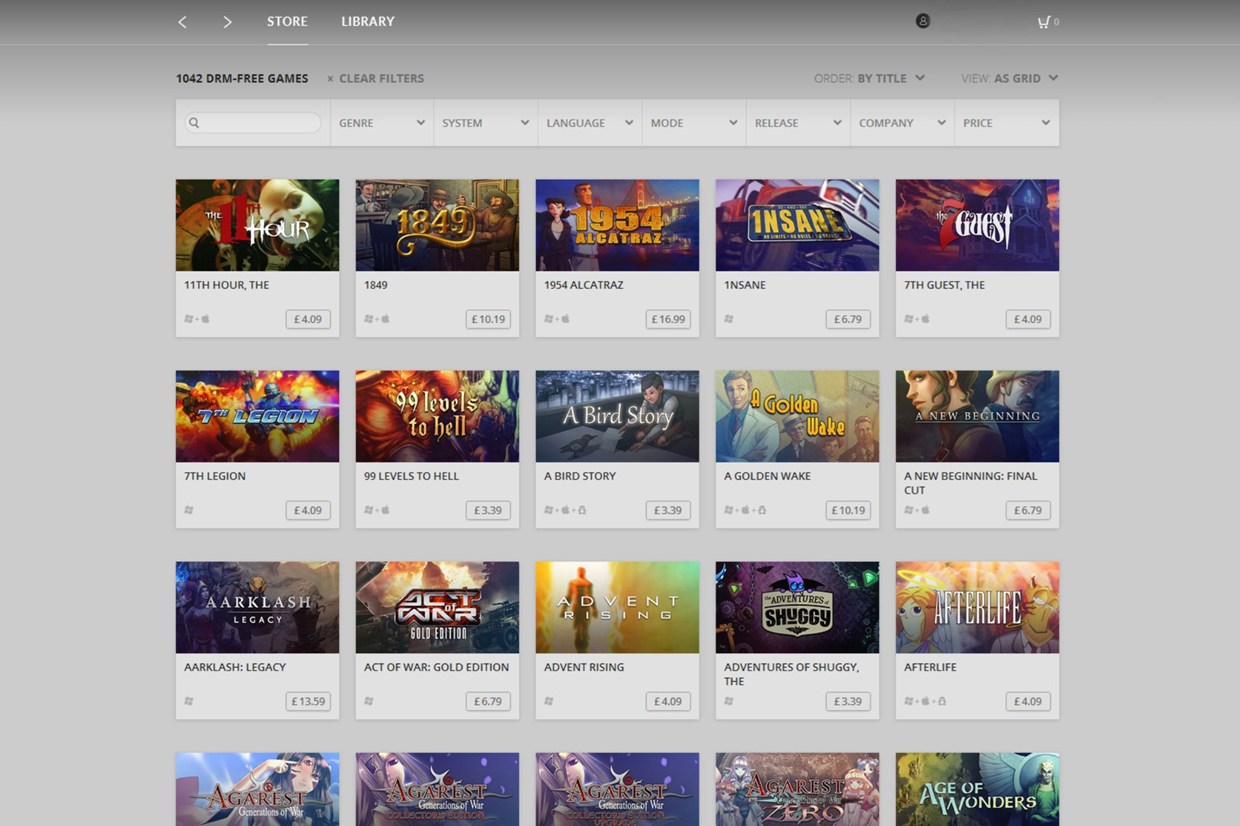Click the £4.09 price button for 11th Hour

[x=307, y=318]
